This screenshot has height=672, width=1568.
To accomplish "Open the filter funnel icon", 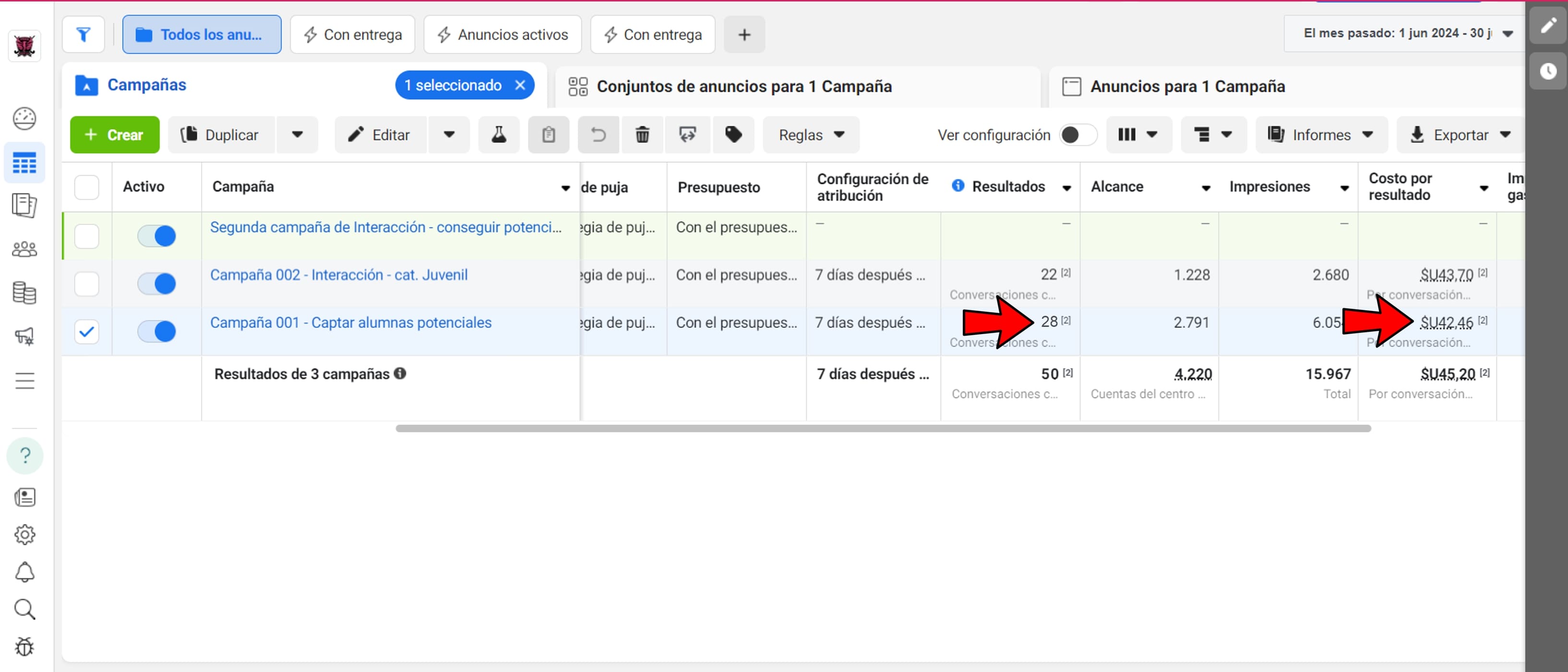I will point(84,35).
